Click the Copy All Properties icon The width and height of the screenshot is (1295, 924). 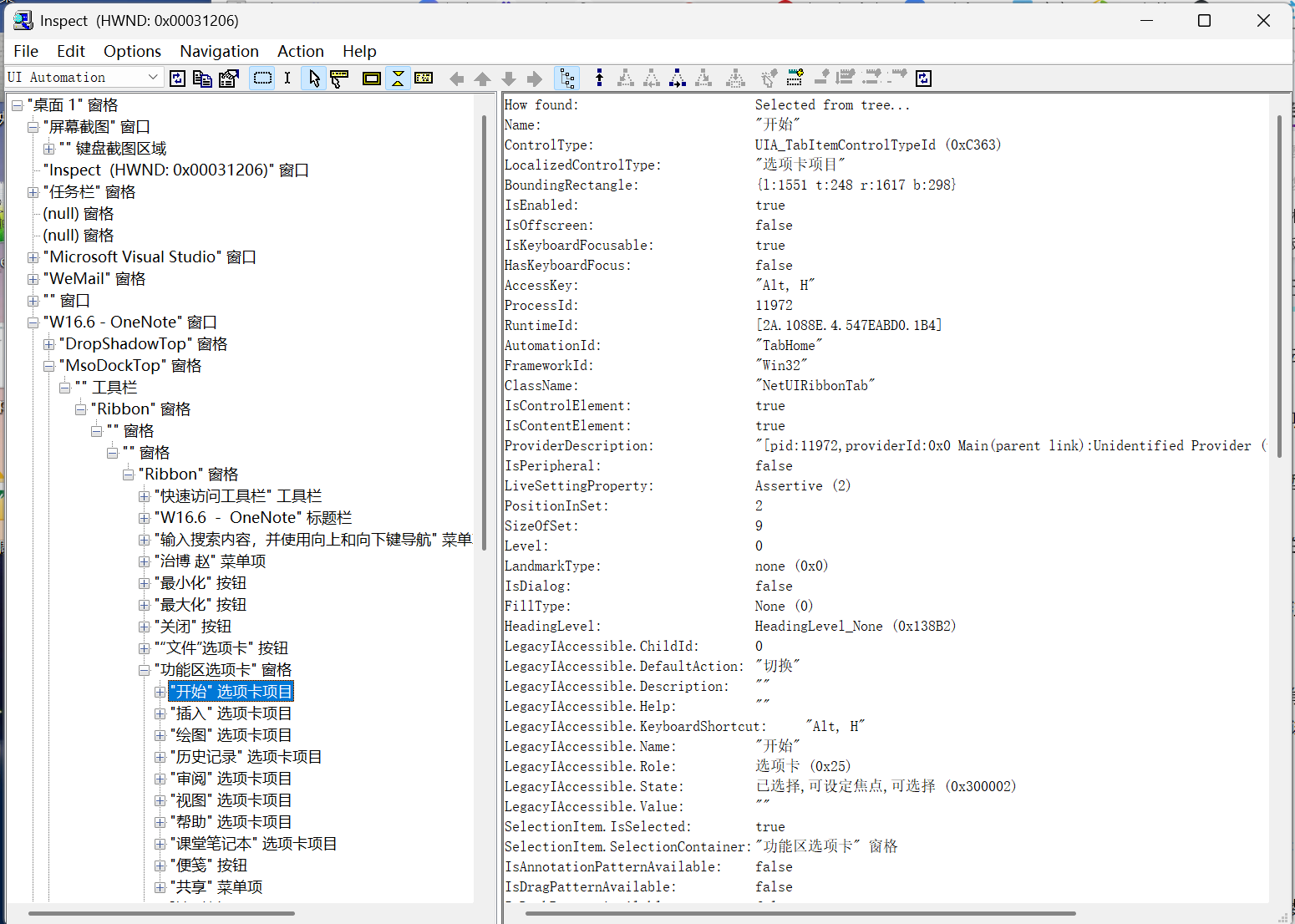click(229, 78)
